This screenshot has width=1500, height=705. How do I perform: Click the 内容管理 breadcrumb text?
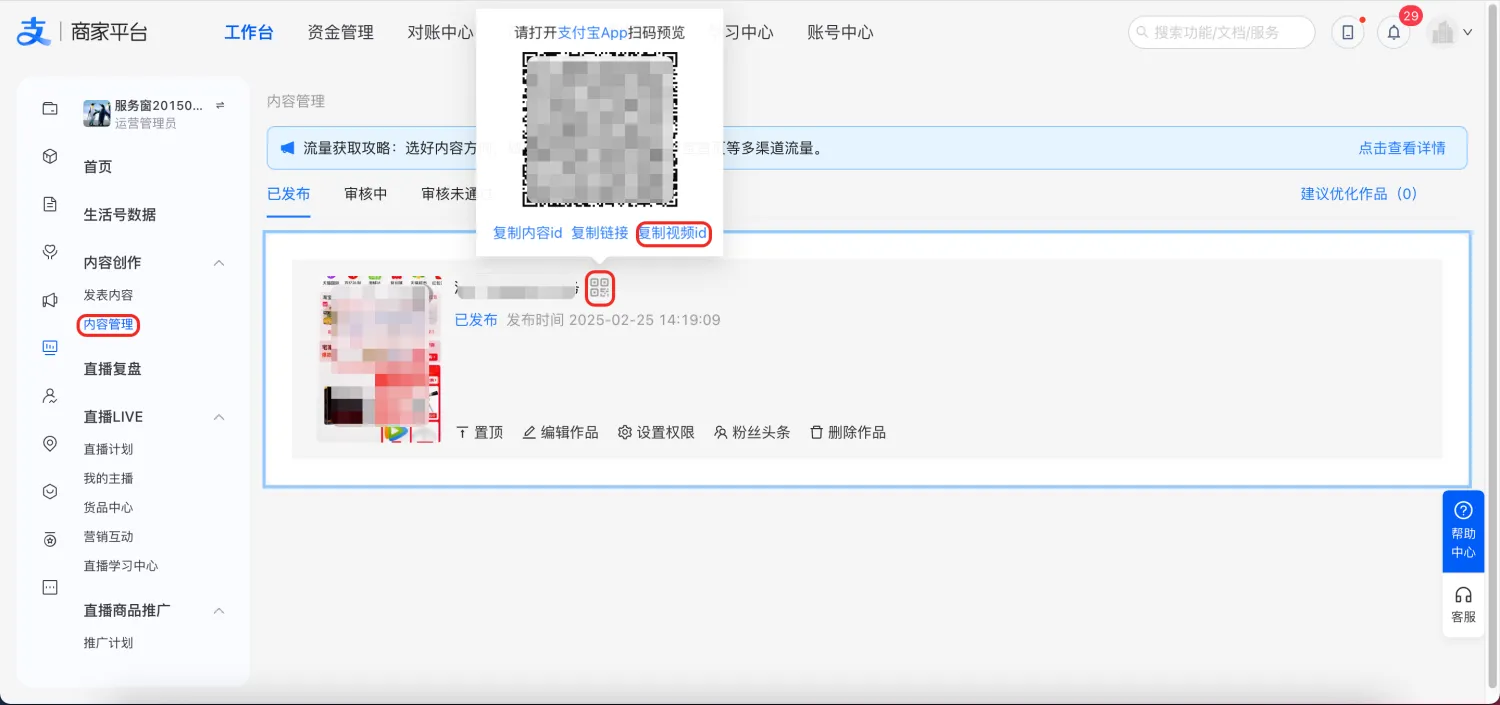click(296, 102)
